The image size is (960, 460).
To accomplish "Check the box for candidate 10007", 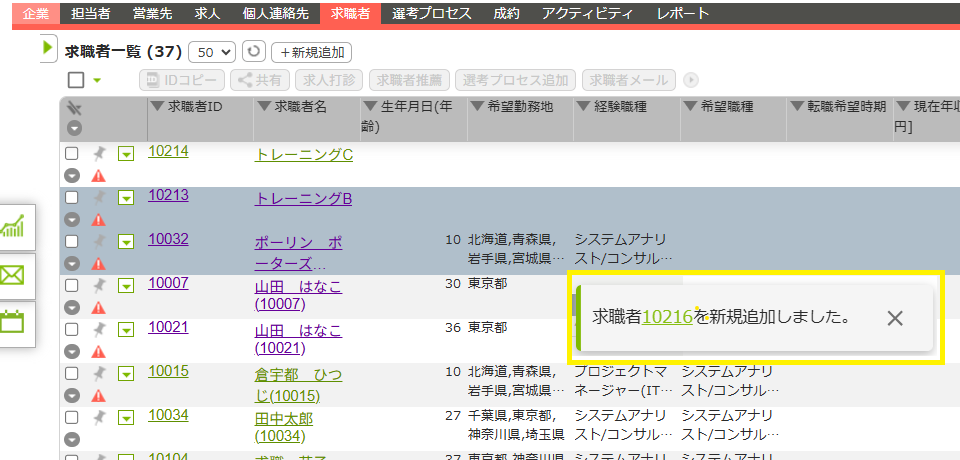I will tap(72, 286).
